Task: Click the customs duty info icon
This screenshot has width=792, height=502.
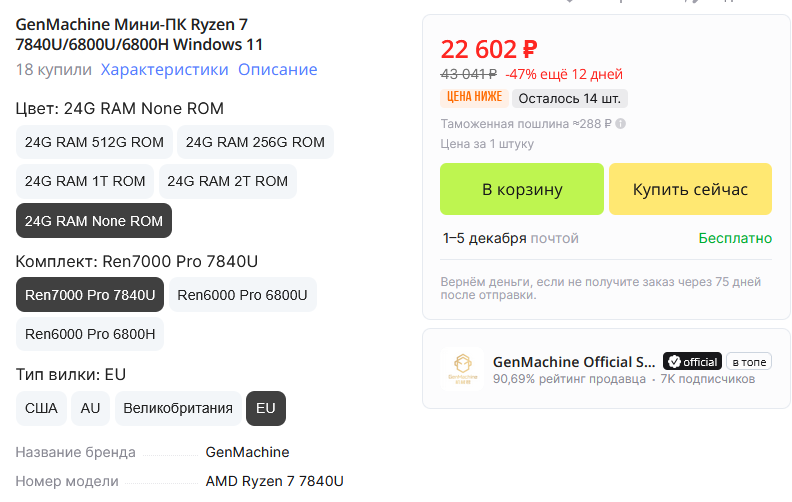Action: [x=621, y=124]
